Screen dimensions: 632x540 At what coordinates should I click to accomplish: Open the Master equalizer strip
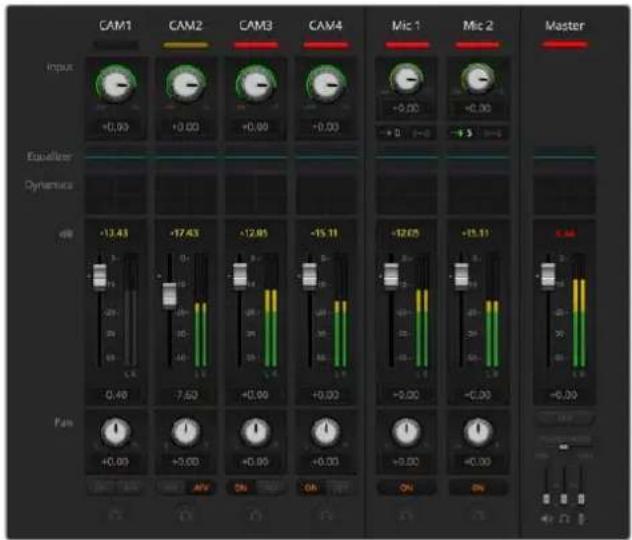pos(564,157)
